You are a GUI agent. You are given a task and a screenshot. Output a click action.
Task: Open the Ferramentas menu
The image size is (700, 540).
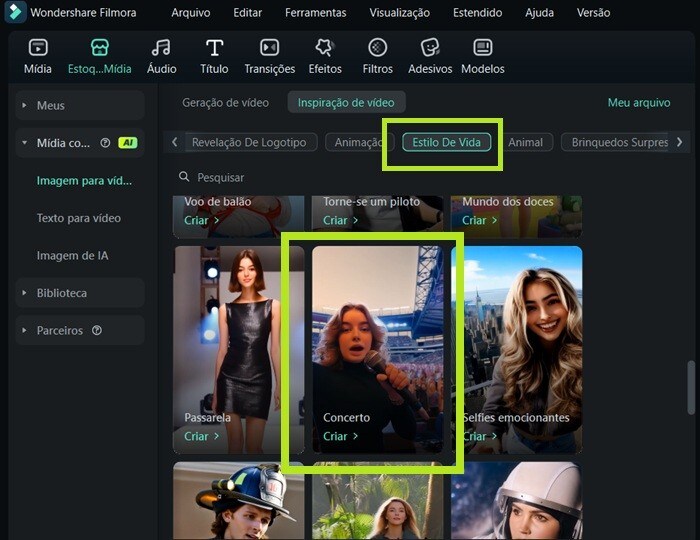pos(315,13)
